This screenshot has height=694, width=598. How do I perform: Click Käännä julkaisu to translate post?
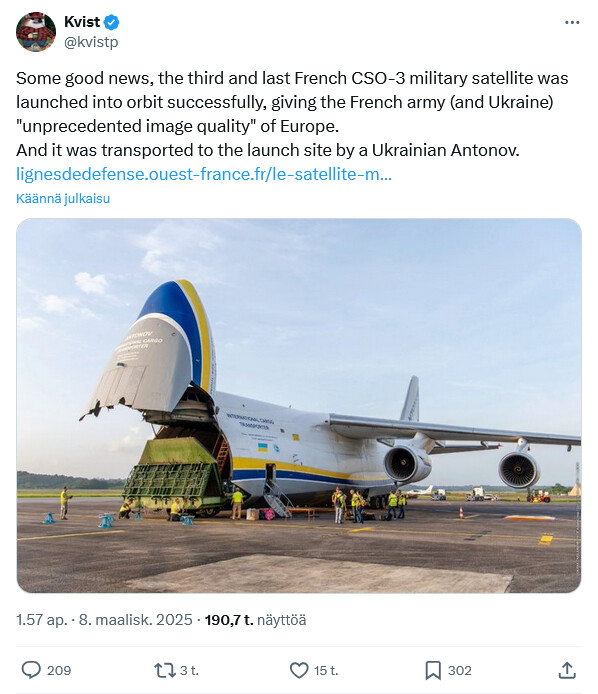pyautogui.click(x=63, y=198)
